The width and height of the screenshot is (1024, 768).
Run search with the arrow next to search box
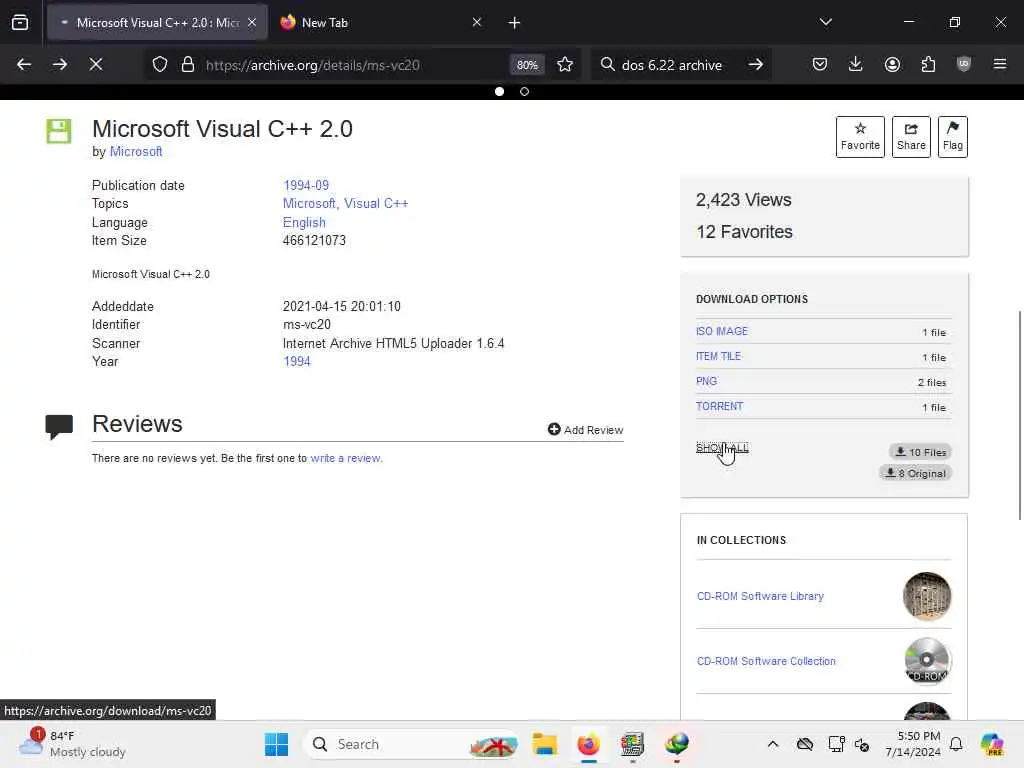[756, 64]
